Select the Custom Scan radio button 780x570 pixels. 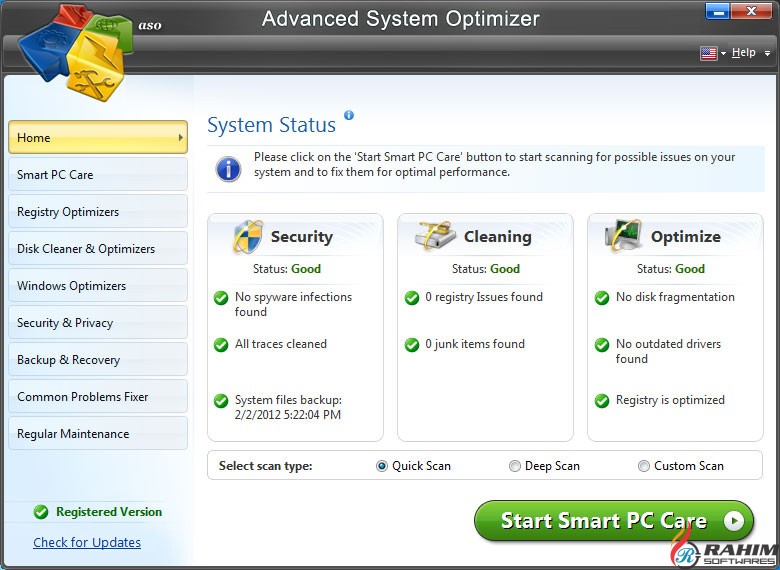click(x=644, y=466)
